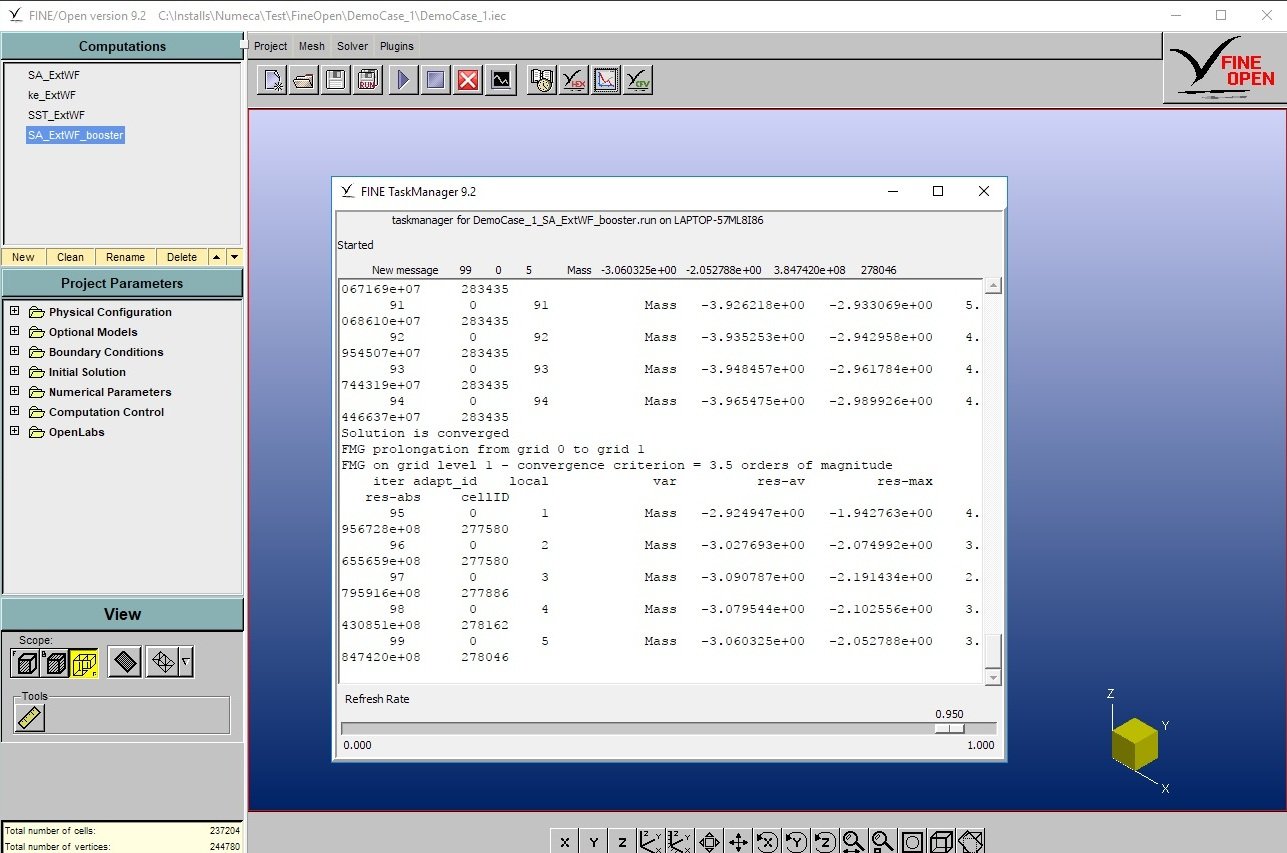Click the fit view arrows icon
This screenshot has height=853, width=1287.
[x=709, y=842]
